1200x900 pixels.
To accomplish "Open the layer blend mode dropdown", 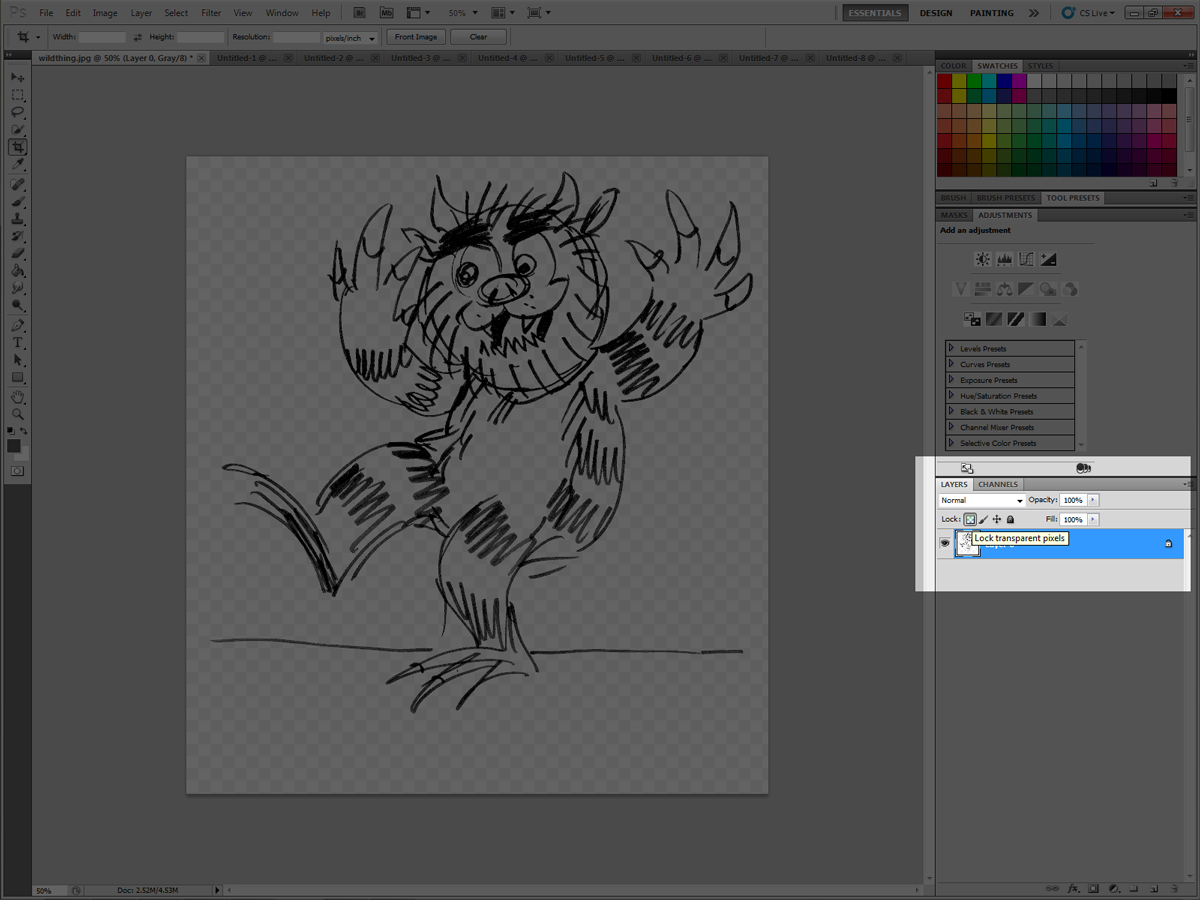I will [982, 500].
